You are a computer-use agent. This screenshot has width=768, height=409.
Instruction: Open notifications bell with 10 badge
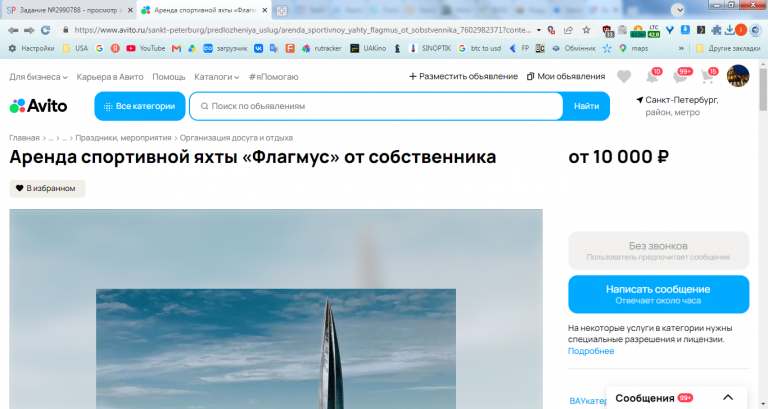click(653, 75)
